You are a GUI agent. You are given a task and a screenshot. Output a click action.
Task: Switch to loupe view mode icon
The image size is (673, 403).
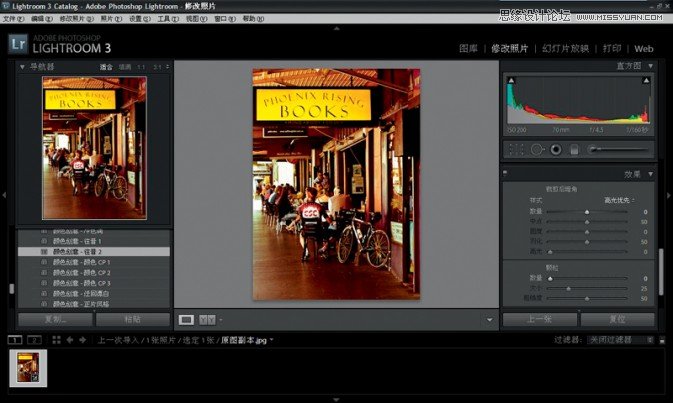186,320
